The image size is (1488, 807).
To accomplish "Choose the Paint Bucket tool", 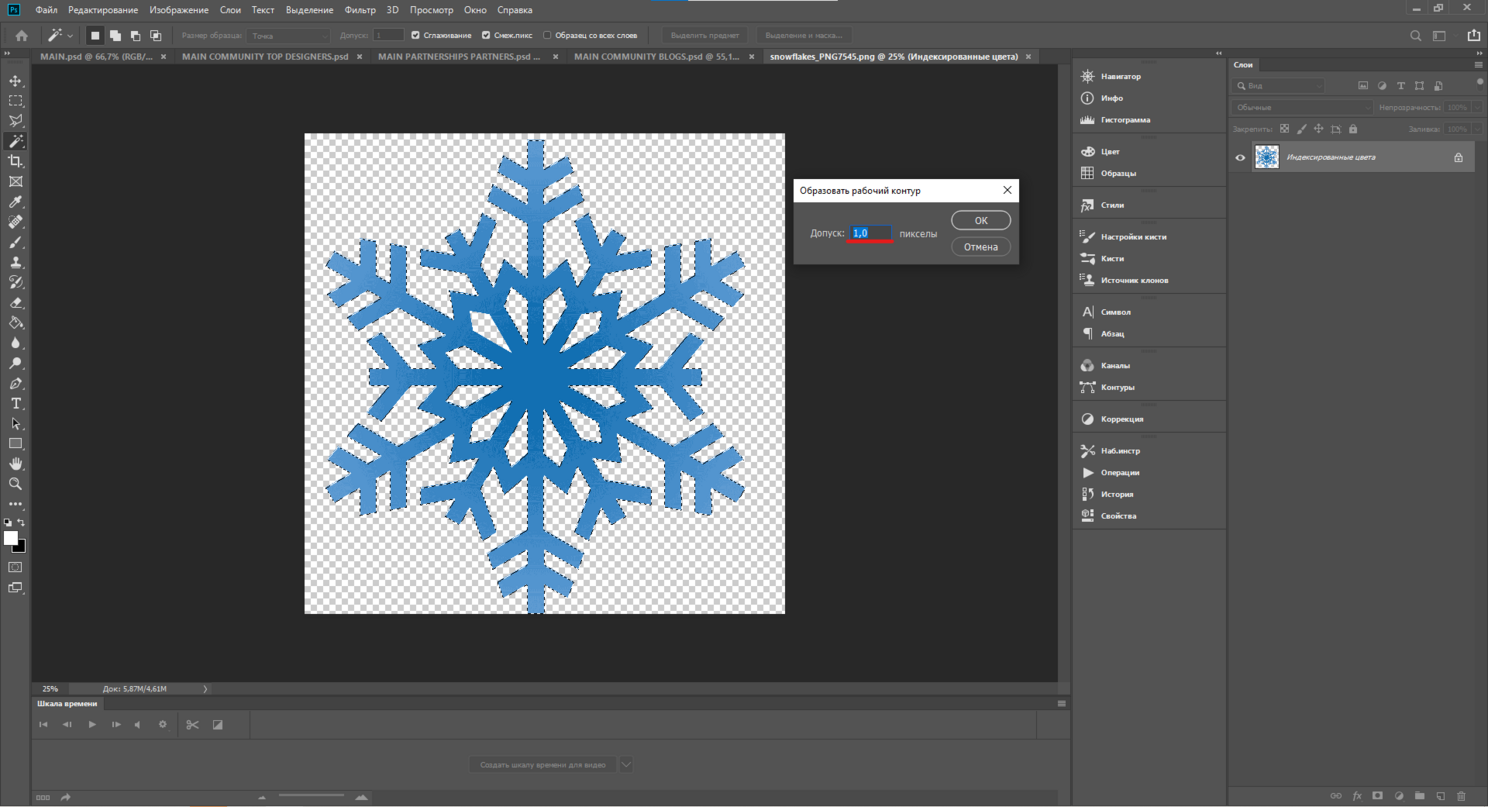I will (x=16, y=323).
